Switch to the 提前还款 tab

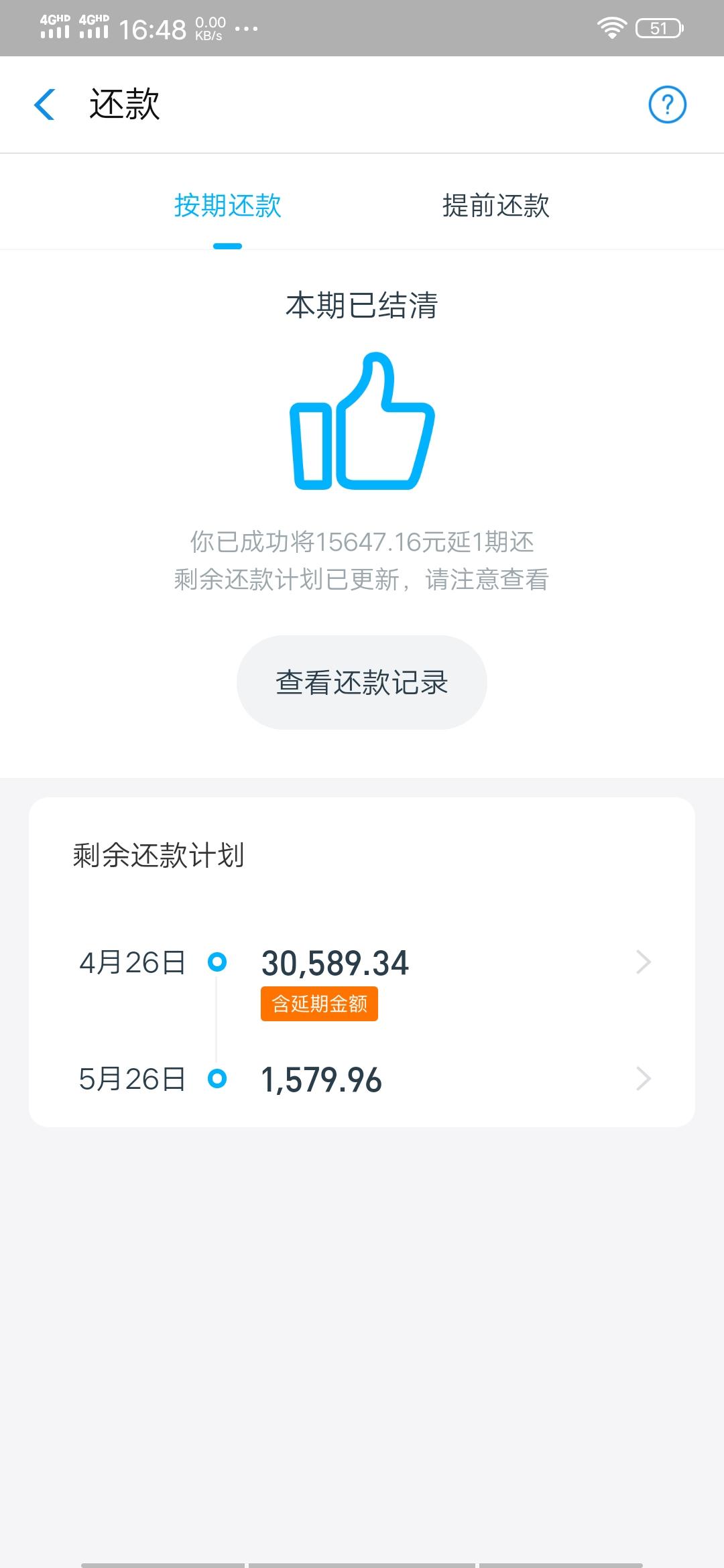coord(496,206)
